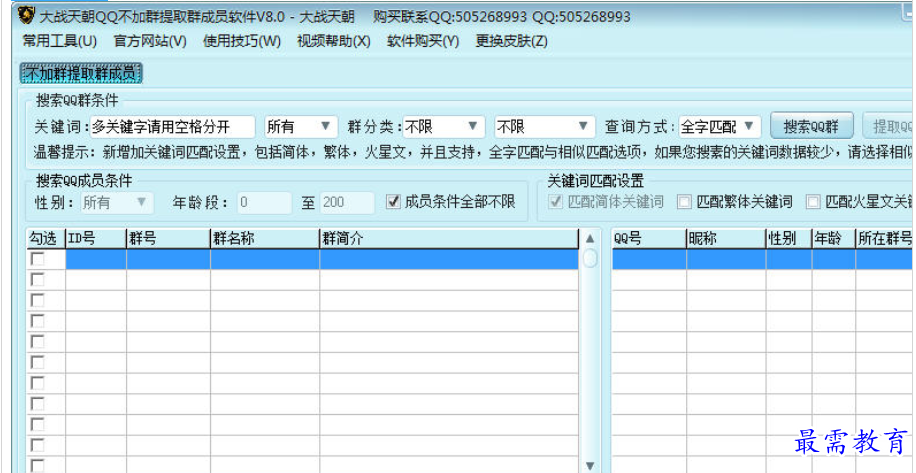Select the highlighted first row in group table
916x473 pixels.
[322, 259]
